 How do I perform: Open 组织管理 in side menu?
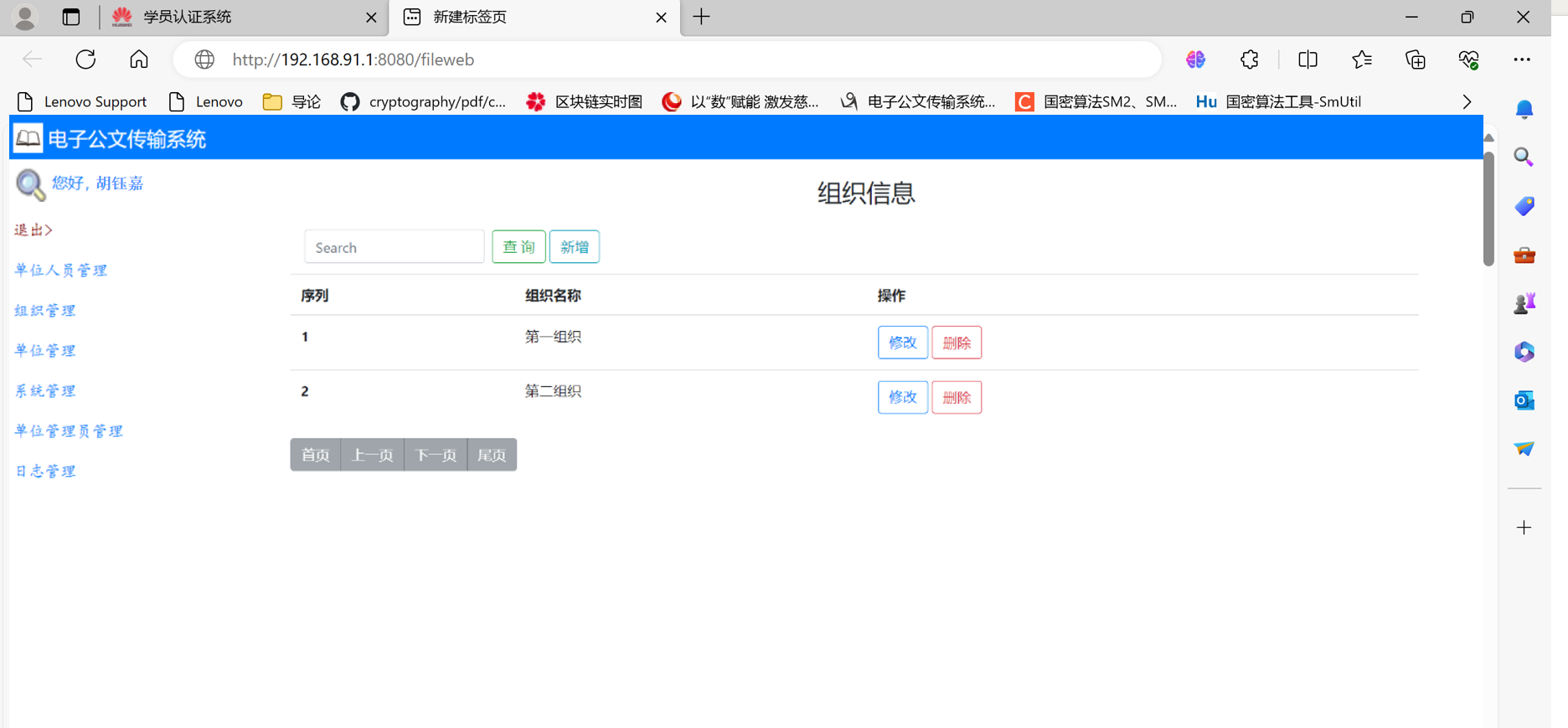point(45,310)
